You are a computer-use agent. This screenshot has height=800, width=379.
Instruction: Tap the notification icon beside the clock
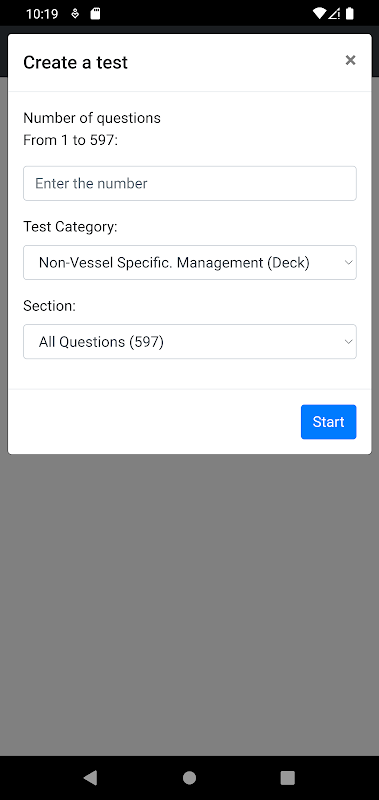(x=75, y=14)
